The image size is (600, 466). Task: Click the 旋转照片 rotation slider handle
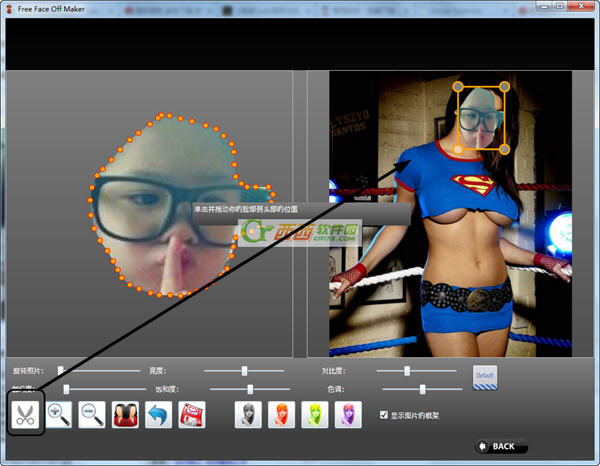point(60,370)
